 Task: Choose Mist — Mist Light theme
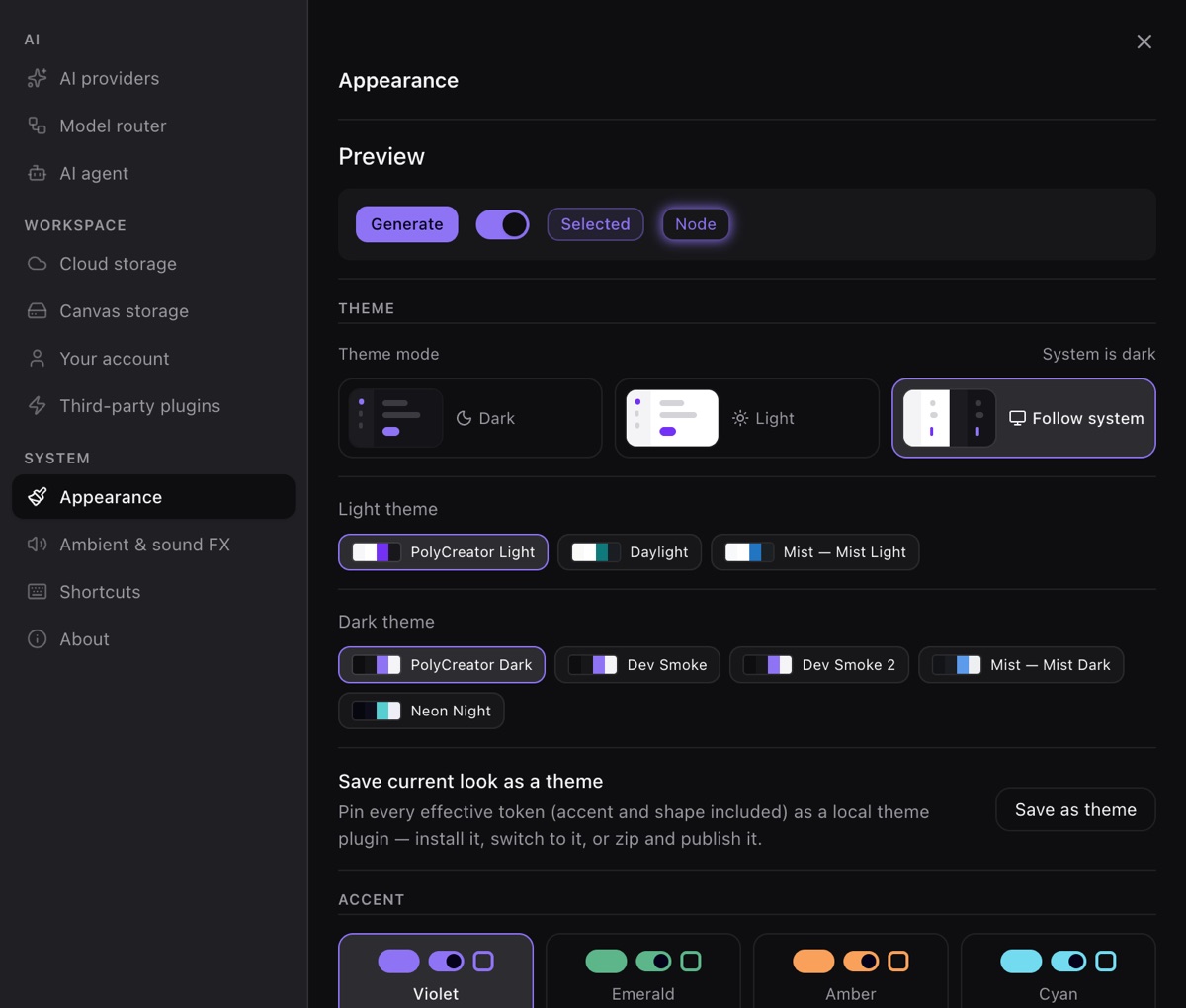(815, 552)
